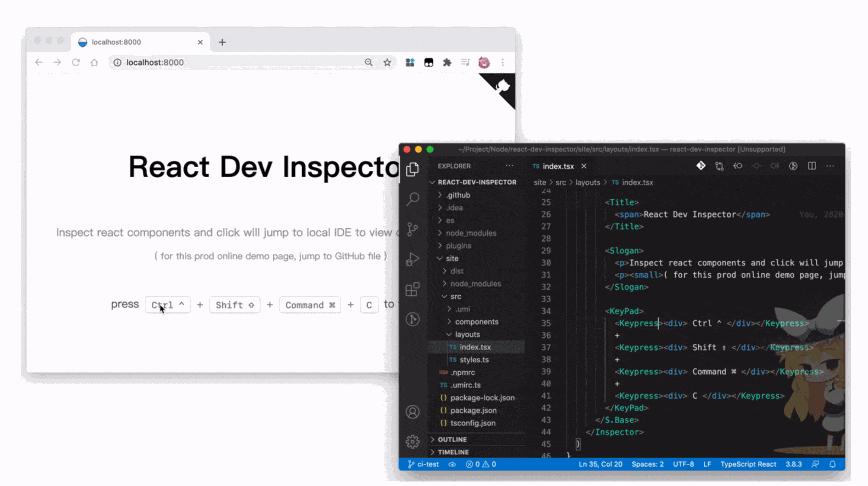Reload the localhost:8000 page
The image size is (868, 486).
pos(76,63)
